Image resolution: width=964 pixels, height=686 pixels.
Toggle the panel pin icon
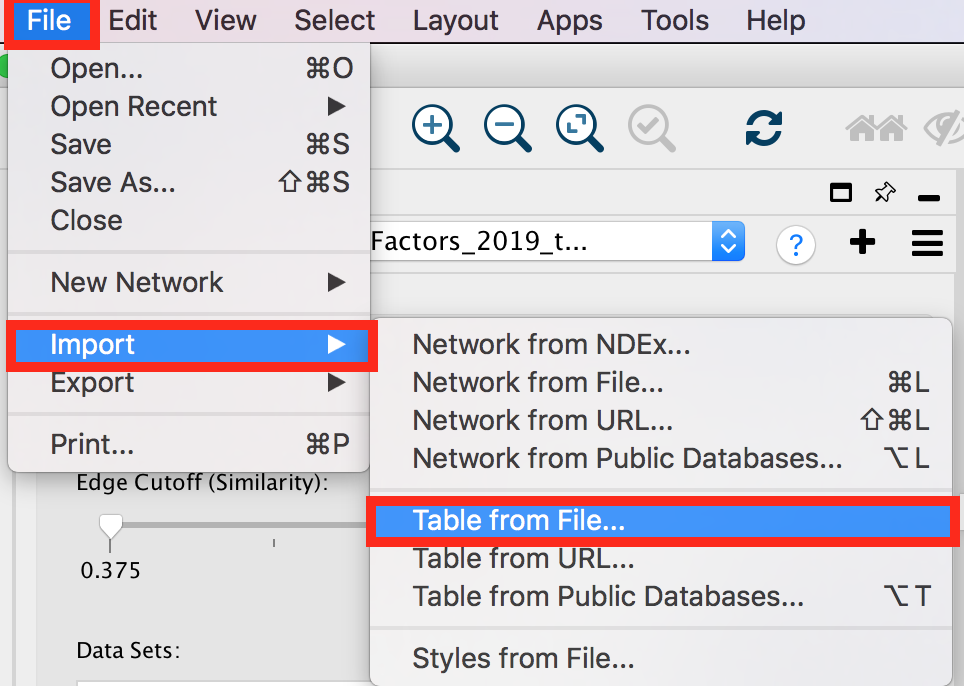(x=885, y=193)
